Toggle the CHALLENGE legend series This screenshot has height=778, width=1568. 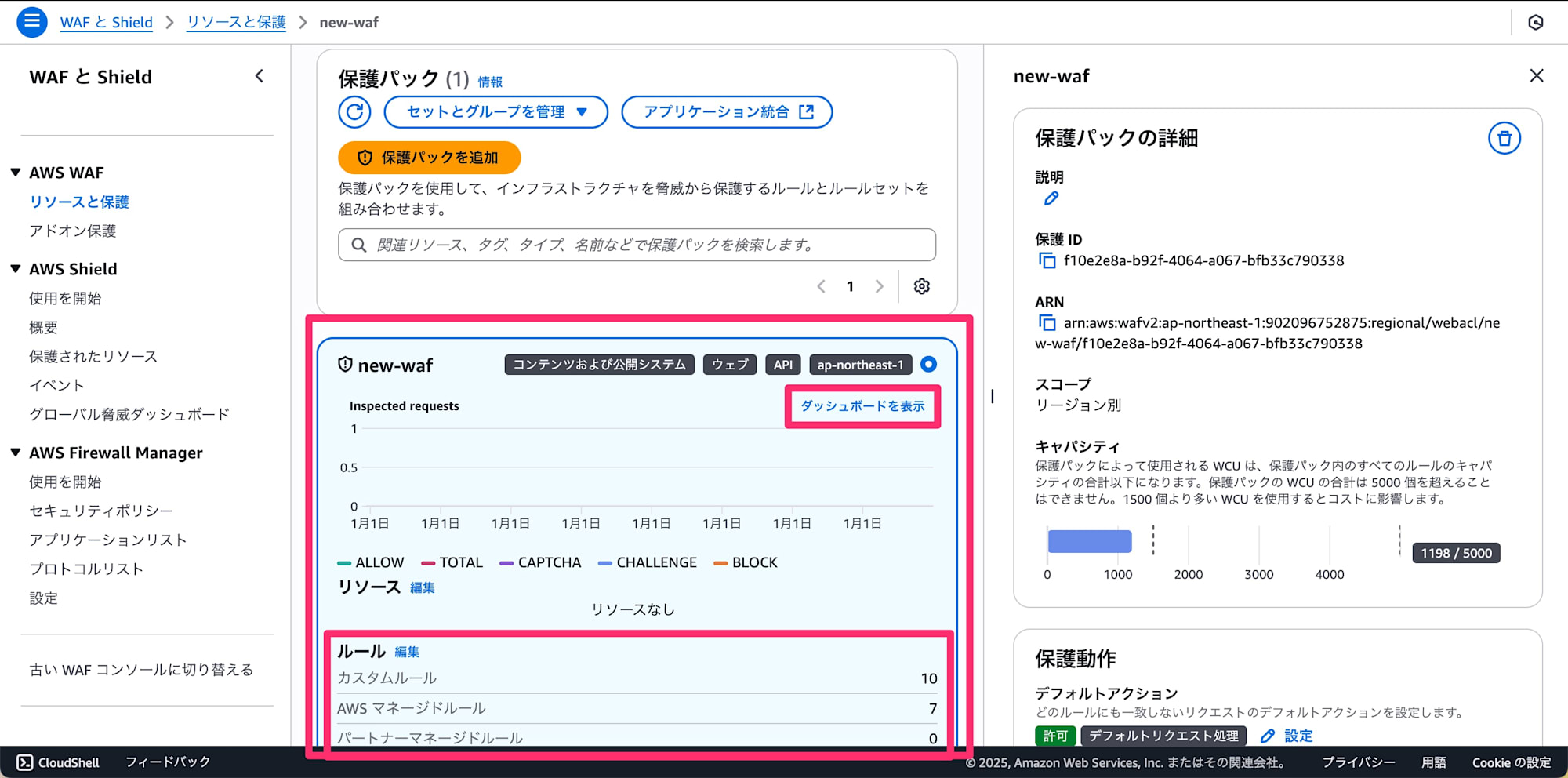coord(648,562)
